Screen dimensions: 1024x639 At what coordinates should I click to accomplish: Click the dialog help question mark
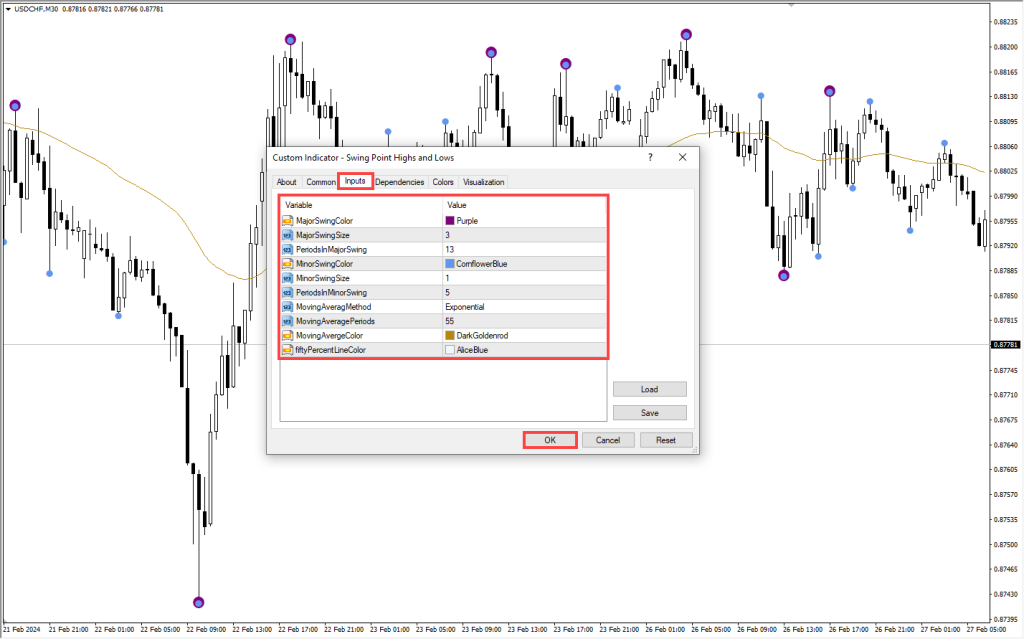pyautogui.click(x=650, y=157)
